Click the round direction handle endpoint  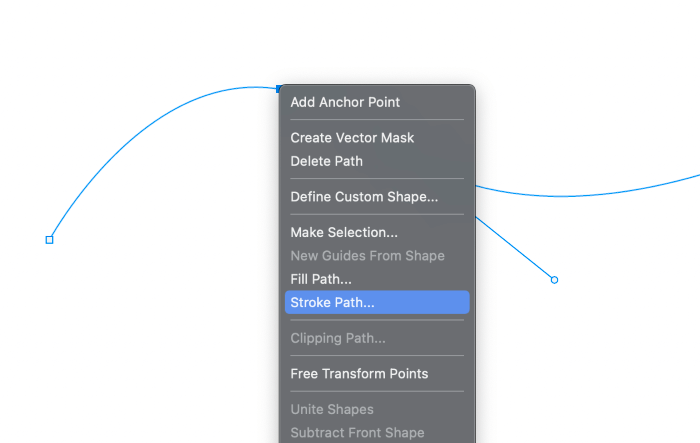coord(554,280)
